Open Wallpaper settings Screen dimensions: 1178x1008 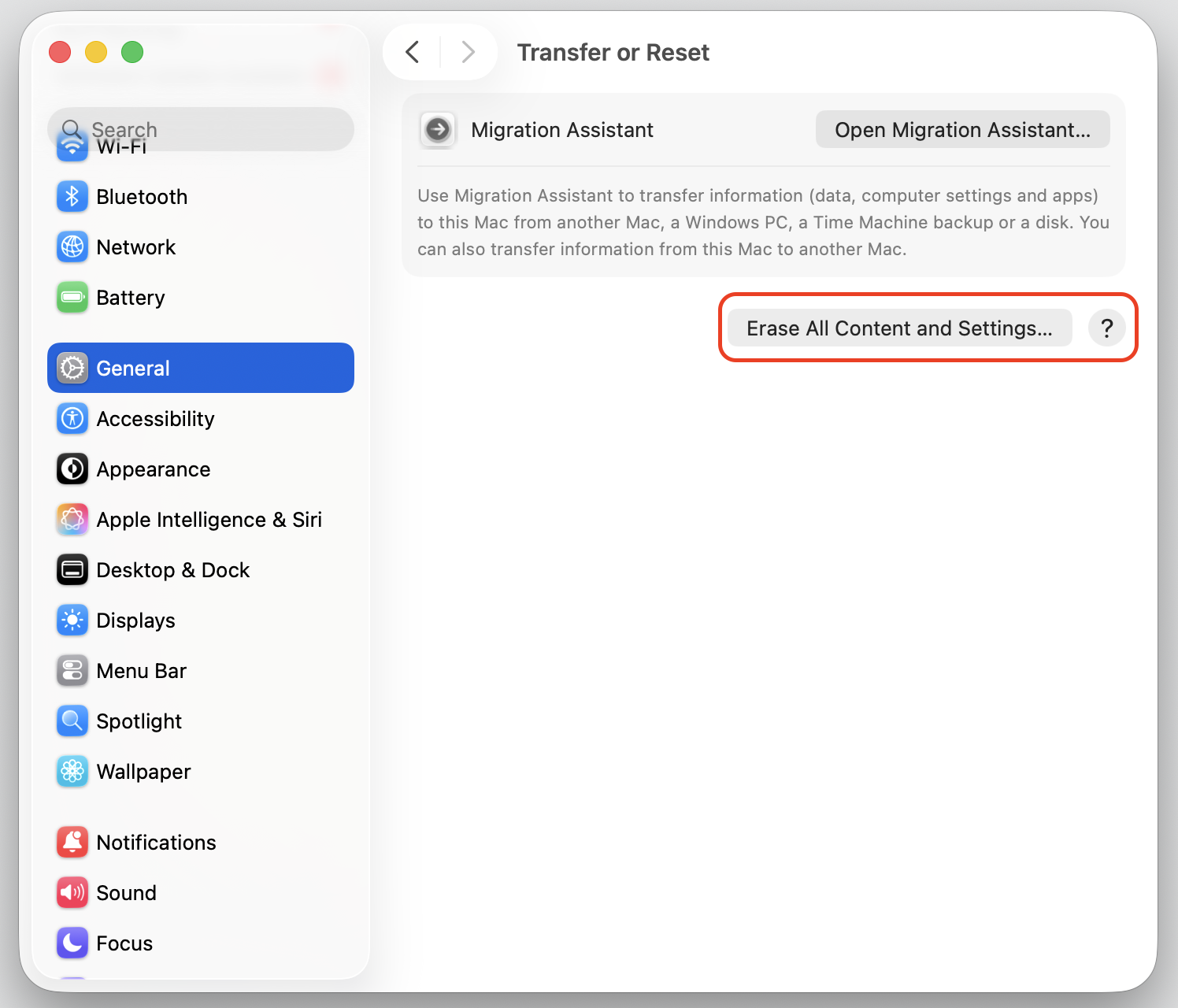point(201,772)
